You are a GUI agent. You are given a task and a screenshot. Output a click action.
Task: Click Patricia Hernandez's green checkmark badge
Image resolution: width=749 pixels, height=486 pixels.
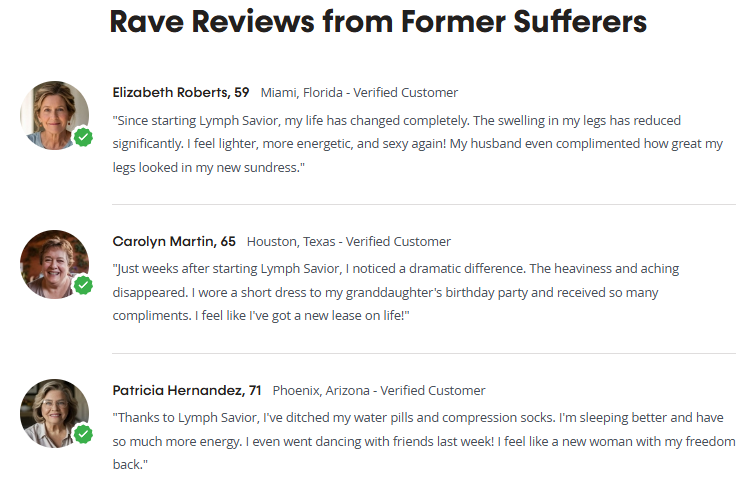[84, 434]
